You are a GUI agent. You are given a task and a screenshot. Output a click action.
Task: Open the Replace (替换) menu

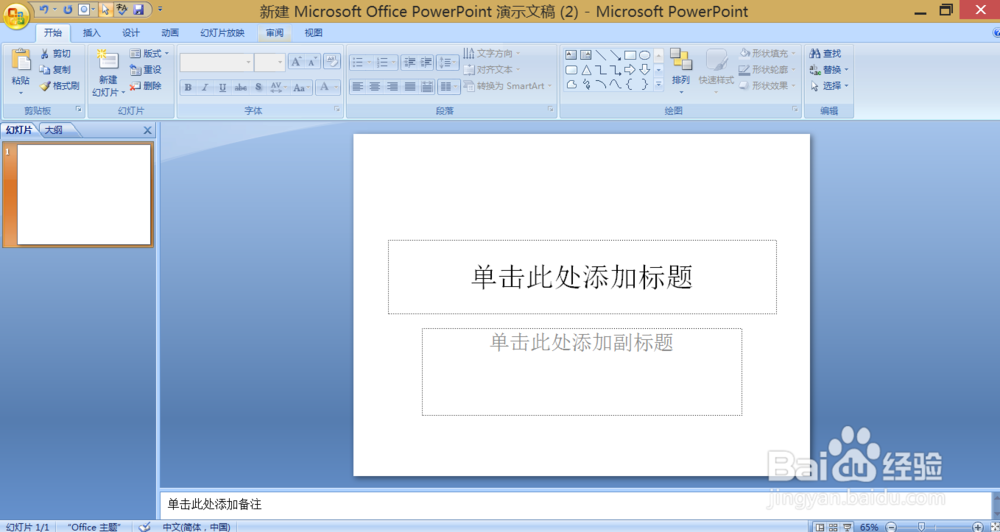(828, 70)
